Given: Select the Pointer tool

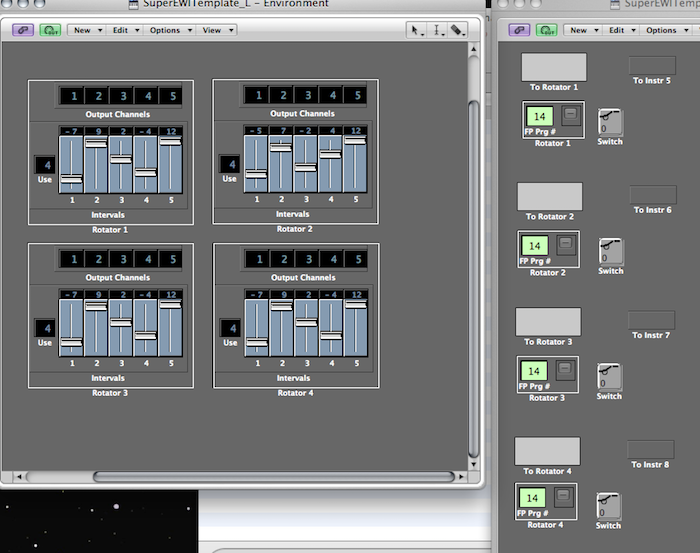Looking at the screenshot, I should point(416,30).
